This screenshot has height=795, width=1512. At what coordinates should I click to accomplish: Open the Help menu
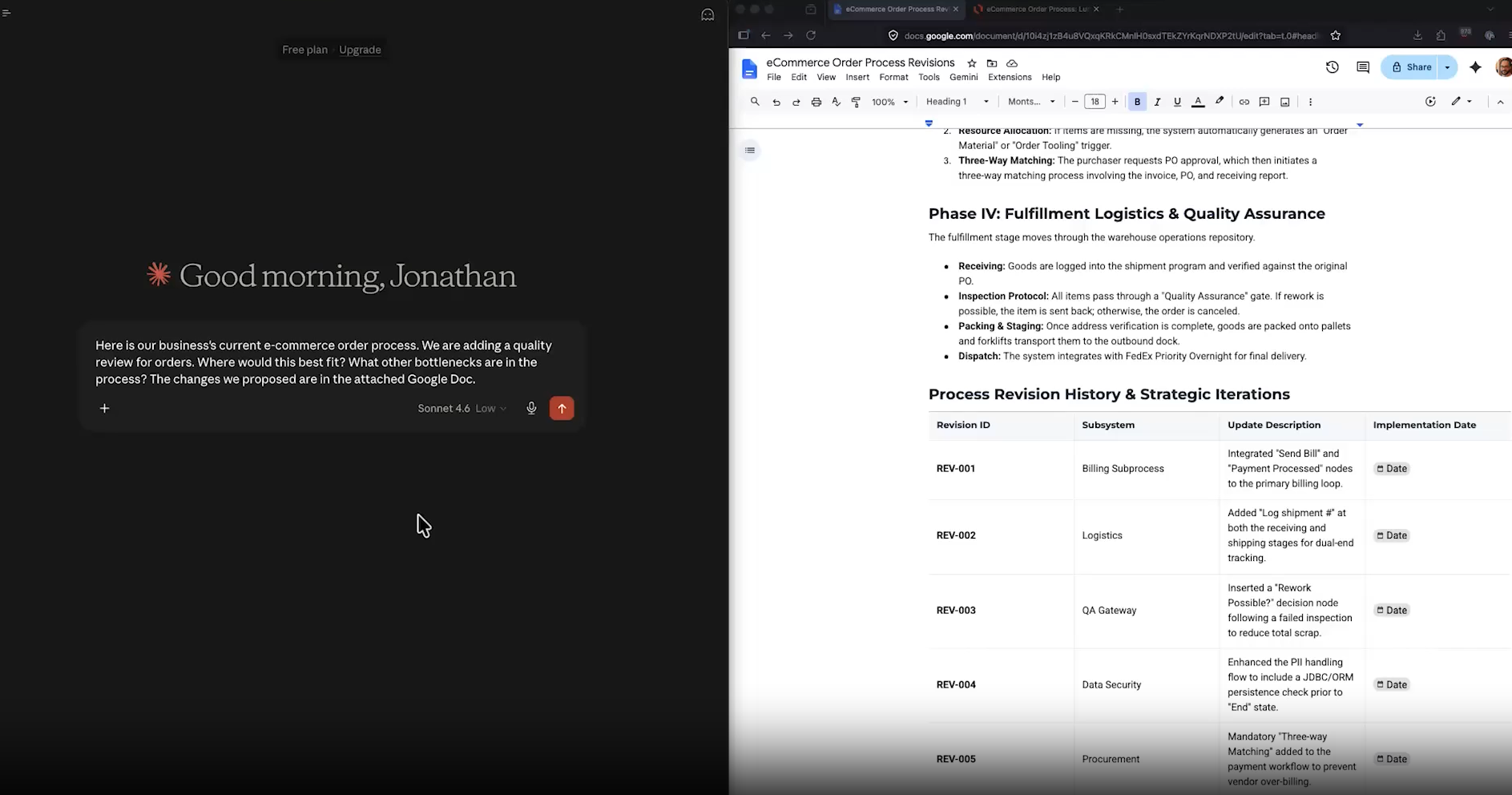[x=1050, y=78]
